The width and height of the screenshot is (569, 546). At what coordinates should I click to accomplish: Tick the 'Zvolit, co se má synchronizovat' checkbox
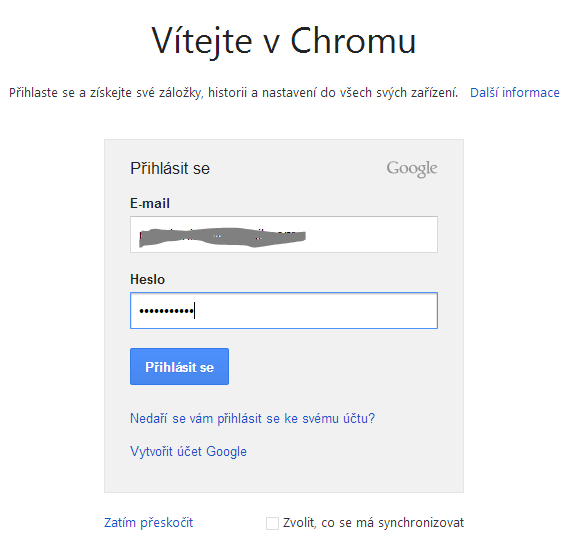pyautogui.click(x=272, y=523)
